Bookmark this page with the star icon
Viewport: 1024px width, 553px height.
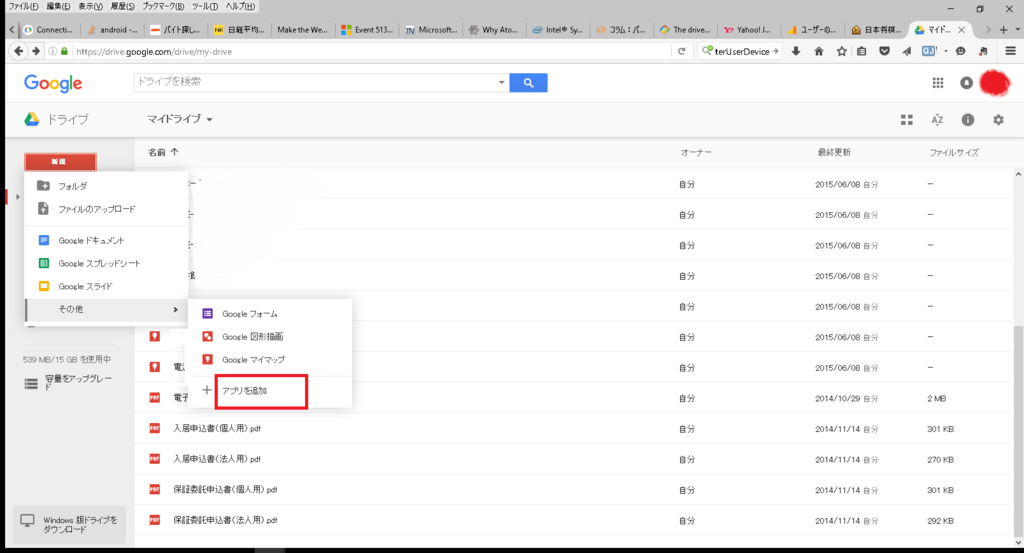pos(841,51)
